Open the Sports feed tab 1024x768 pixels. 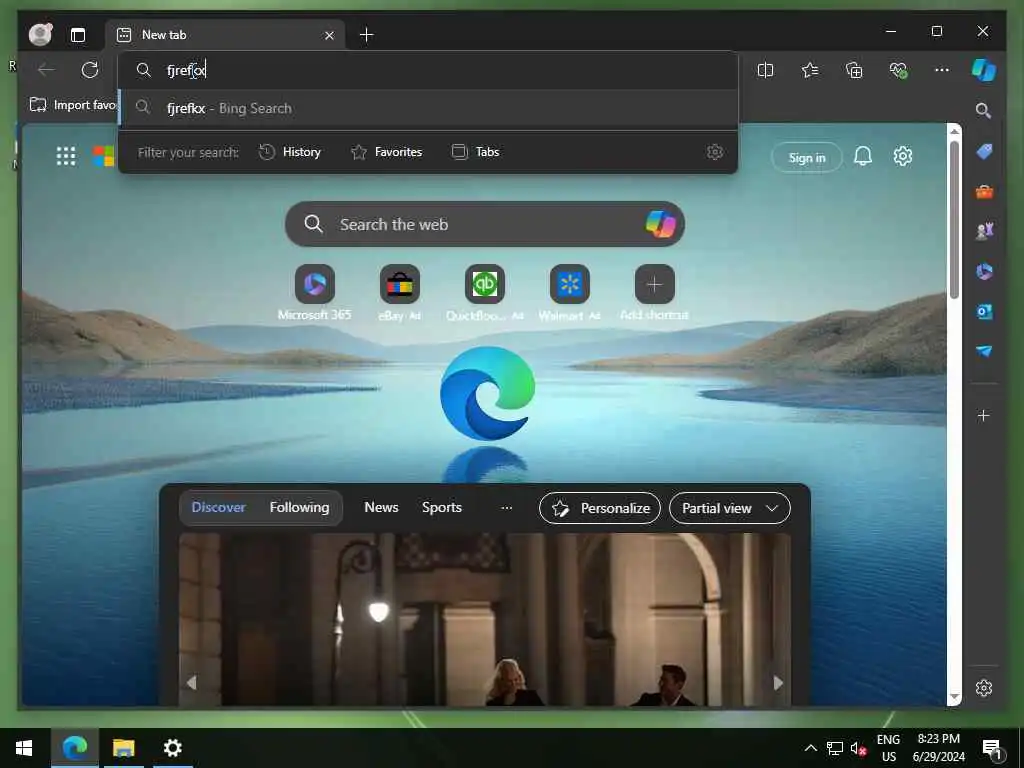pyautogui.click(x=441, y=507)
